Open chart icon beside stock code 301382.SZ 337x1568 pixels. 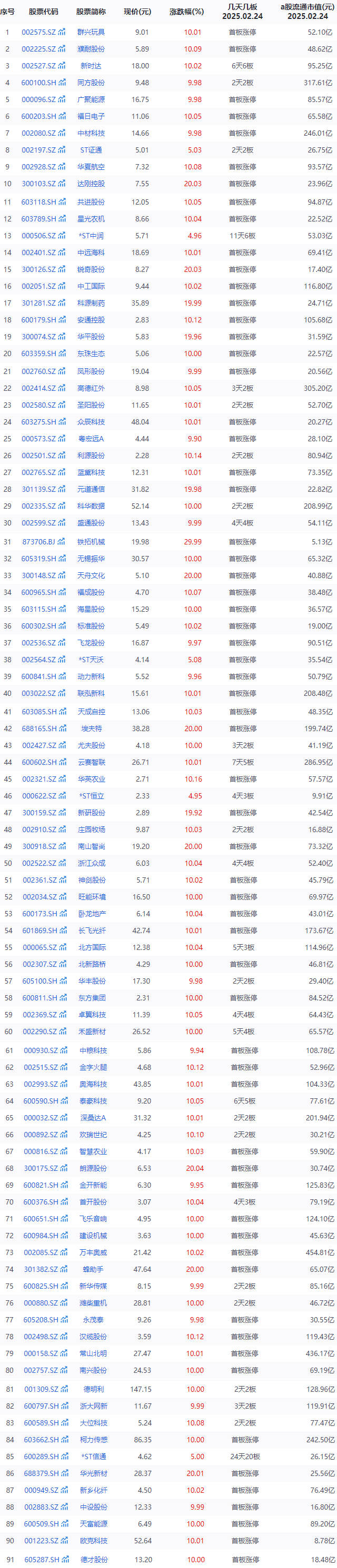click(64, 1269)
